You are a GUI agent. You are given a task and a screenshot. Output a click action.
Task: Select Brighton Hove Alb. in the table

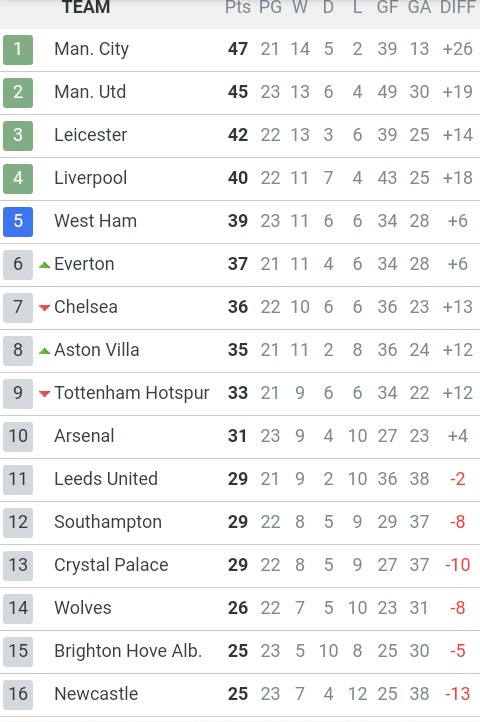coord(128,651)
